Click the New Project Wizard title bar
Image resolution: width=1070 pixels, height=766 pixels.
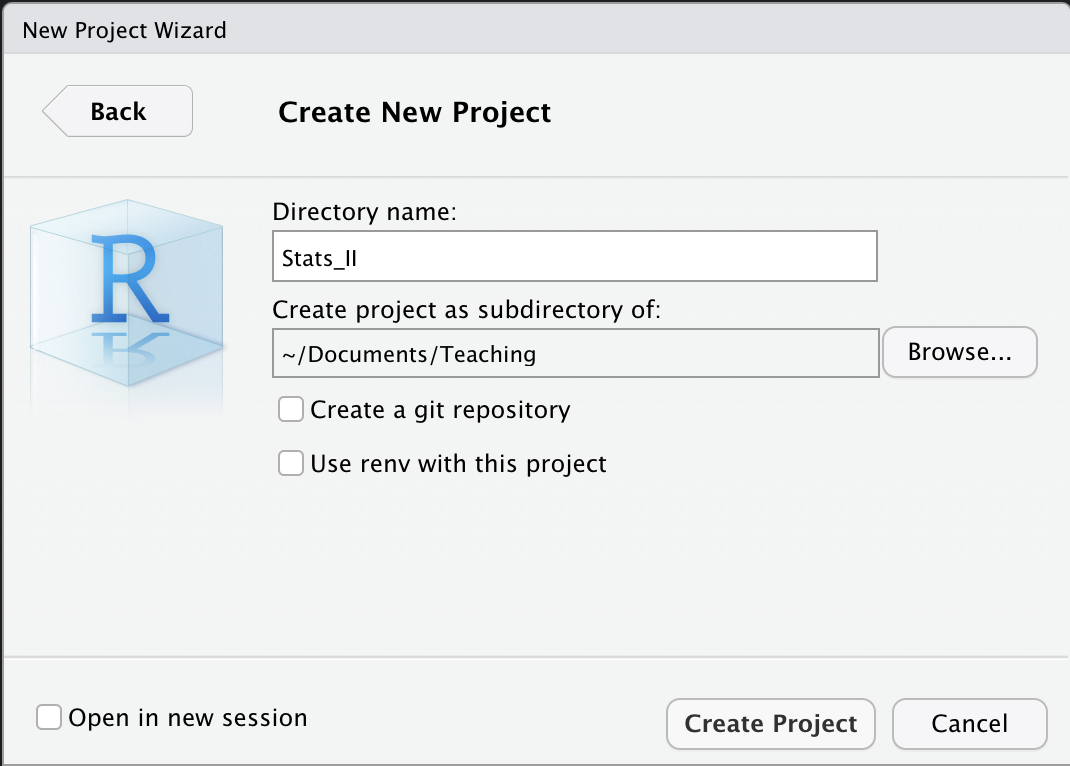535,30
